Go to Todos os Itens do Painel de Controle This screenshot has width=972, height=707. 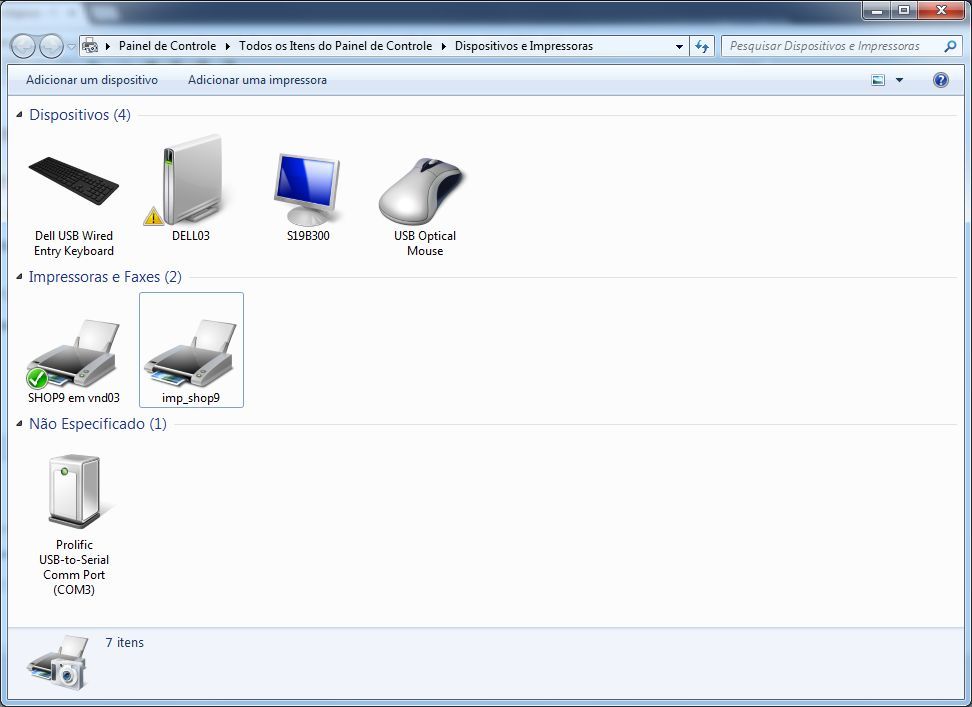(x=335, y=46)
